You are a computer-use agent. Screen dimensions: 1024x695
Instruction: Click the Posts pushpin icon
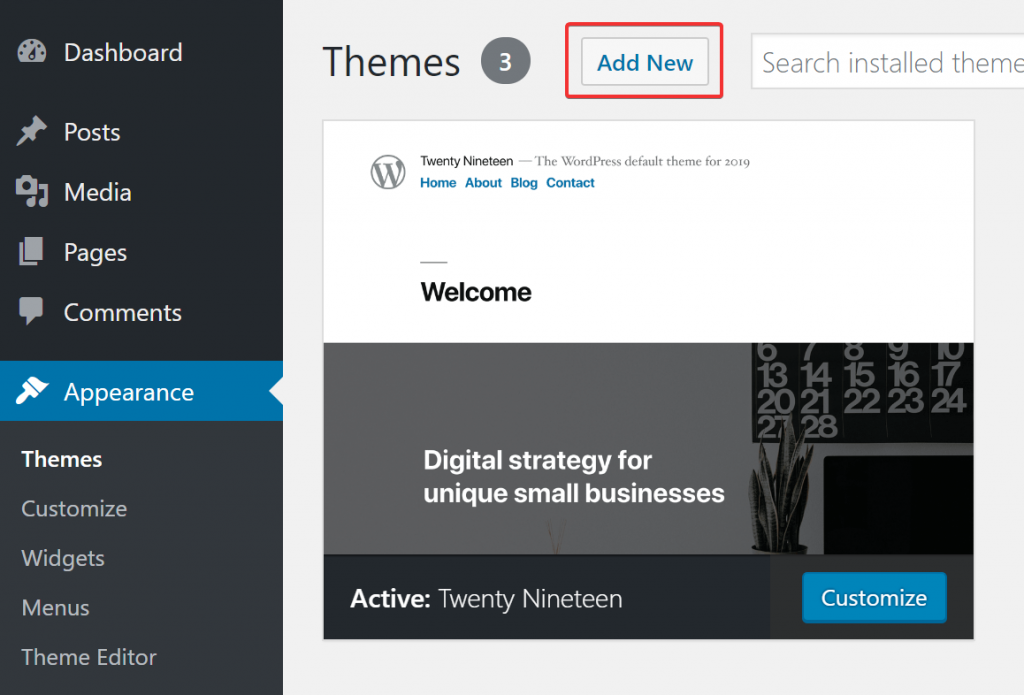32,132
